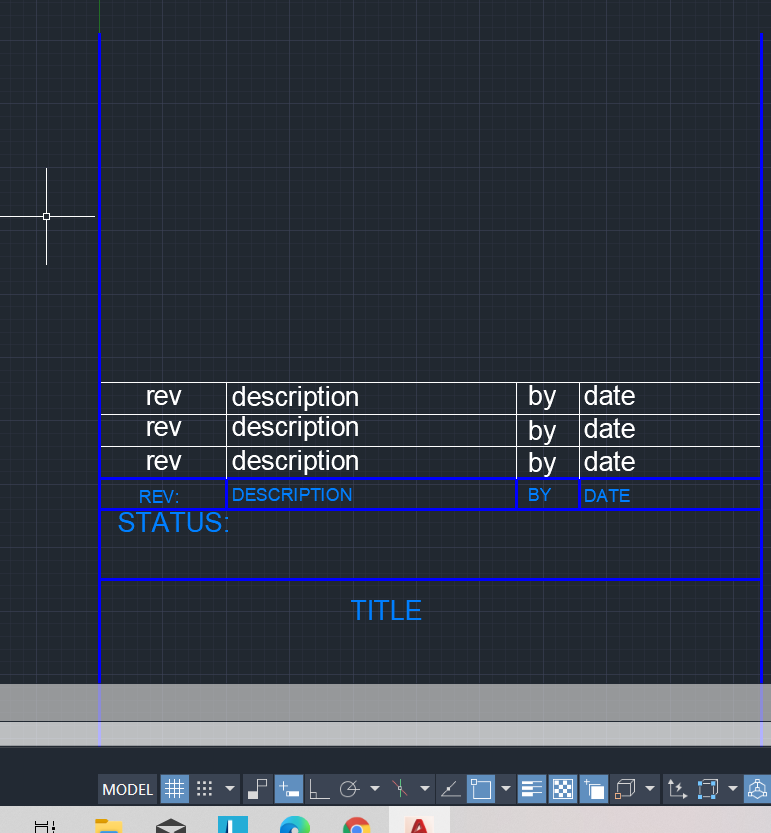Toggle the Transparency checkerboard icon
Viewport: 771px width, 833px height.
coord(563,788)
